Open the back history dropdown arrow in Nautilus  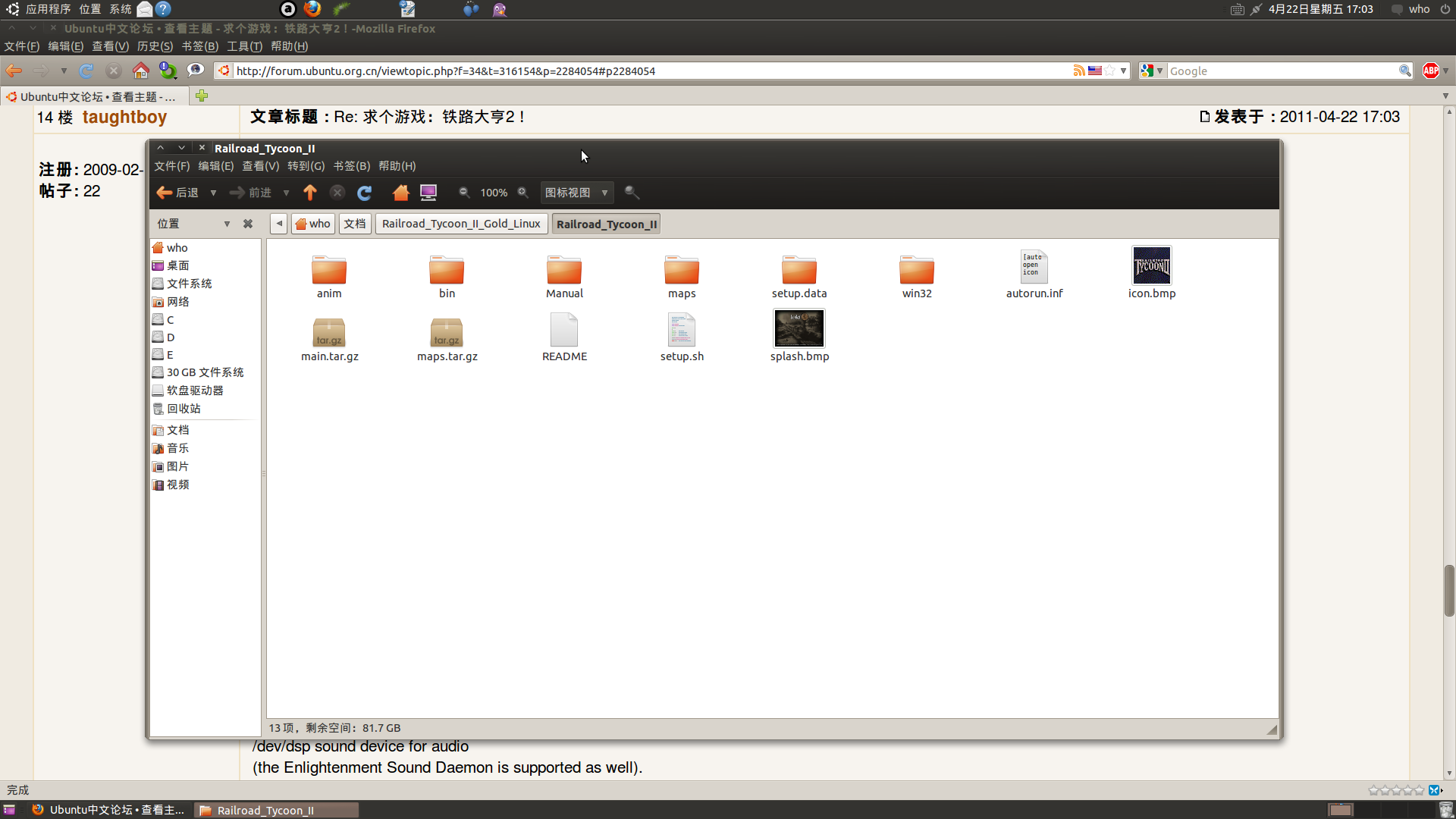coord(213,193)
